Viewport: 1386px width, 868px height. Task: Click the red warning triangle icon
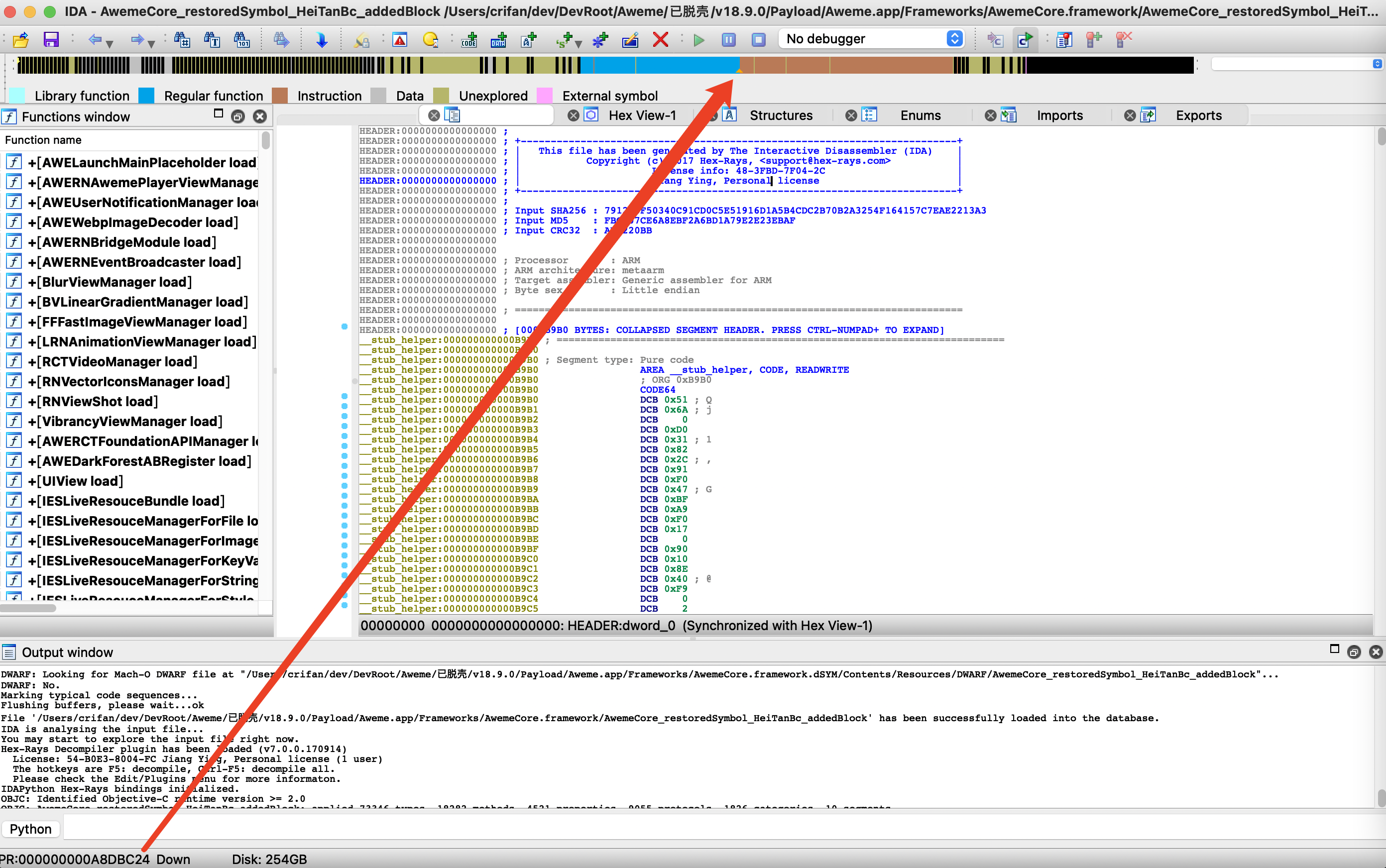(x=400, y=39)
